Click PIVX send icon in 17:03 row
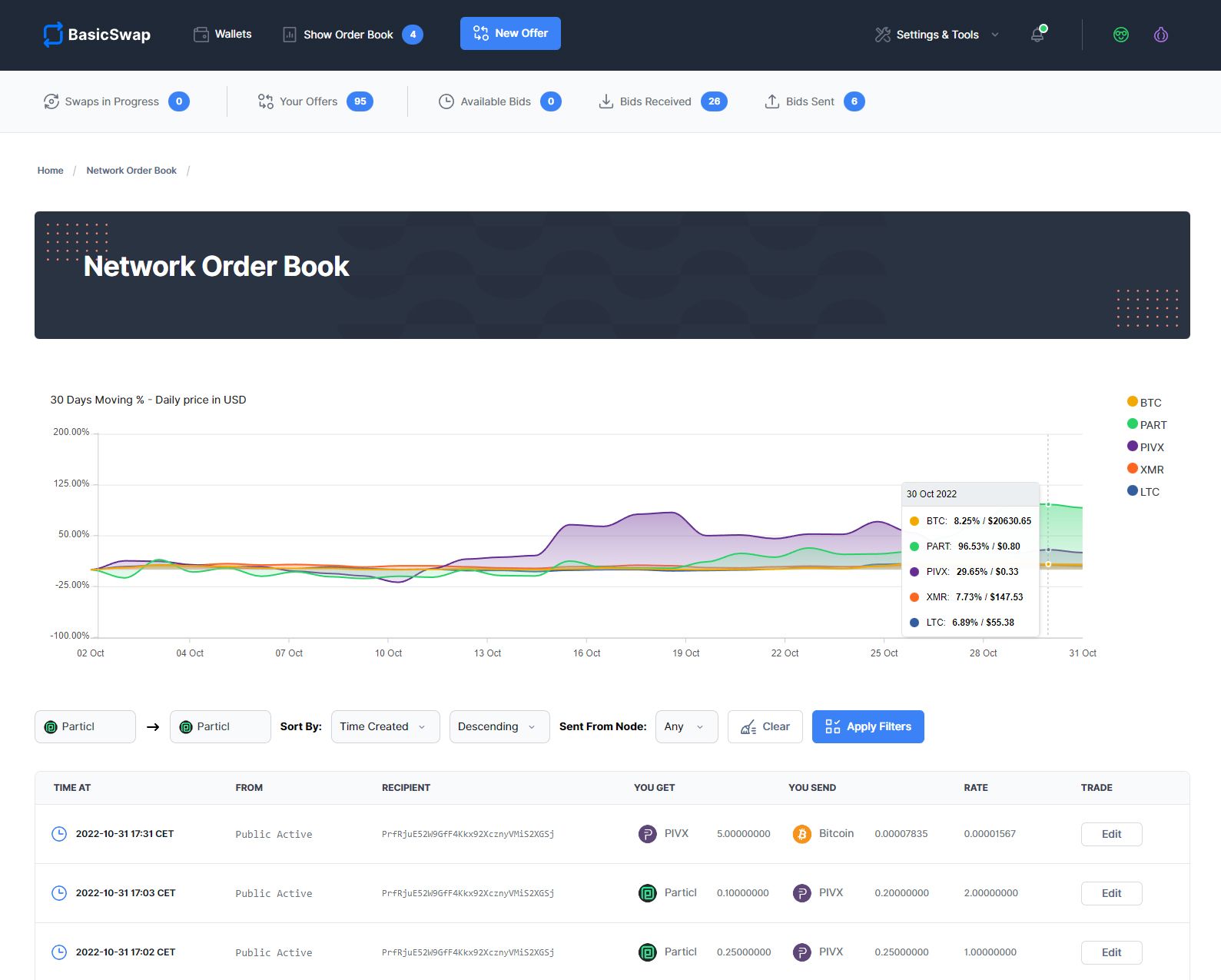The height and width of the screenshot is (980, 1221). pos(802,893)
